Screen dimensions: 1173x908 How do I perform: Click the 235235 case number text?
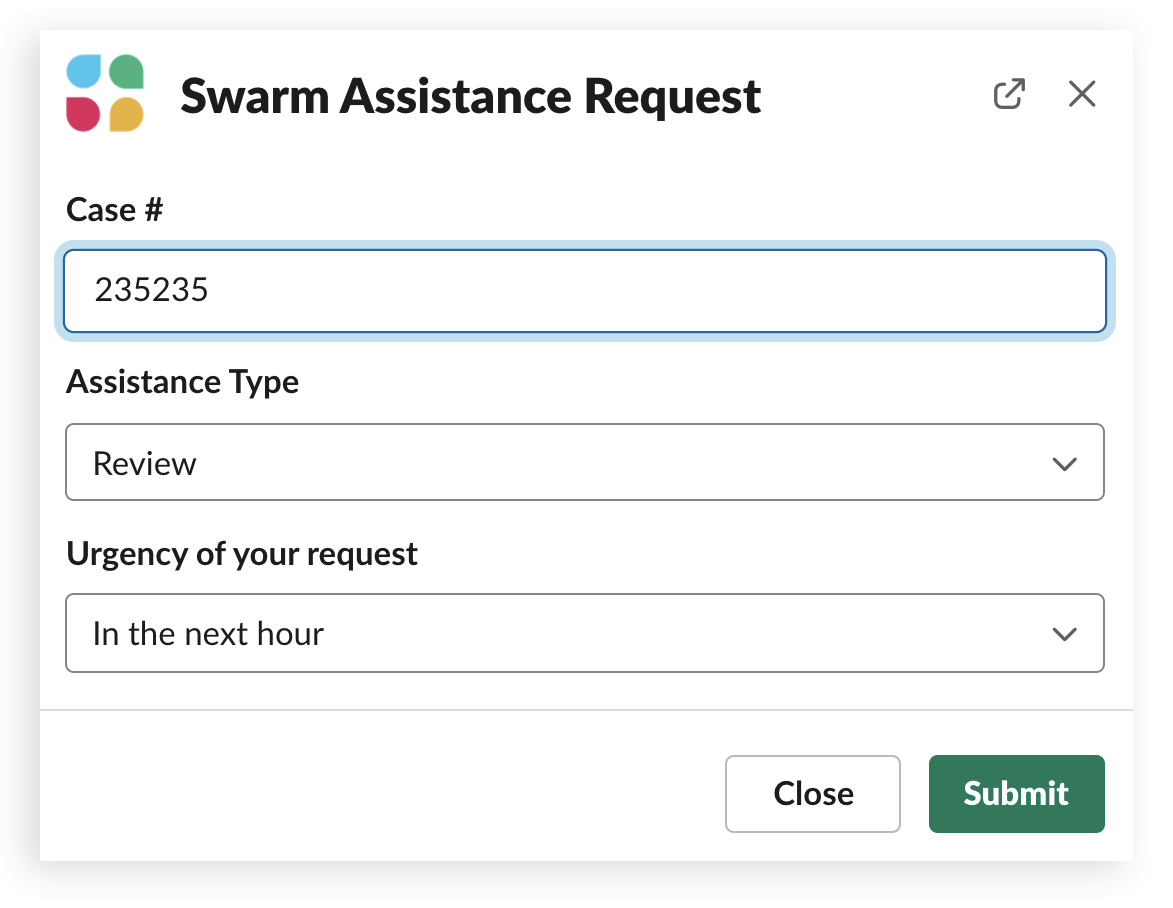(x=151, y=290)
